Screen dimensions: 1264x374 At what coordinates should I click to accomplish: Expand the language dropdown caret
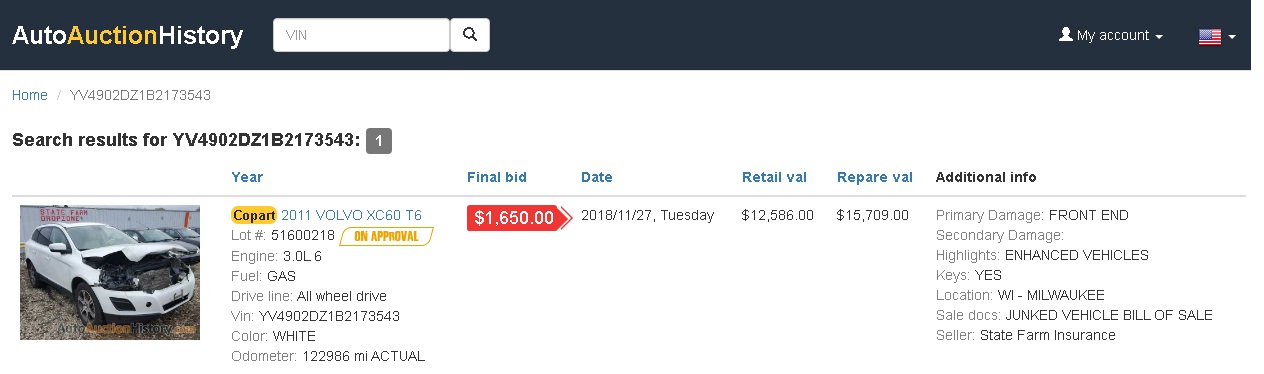(1232, 37)
